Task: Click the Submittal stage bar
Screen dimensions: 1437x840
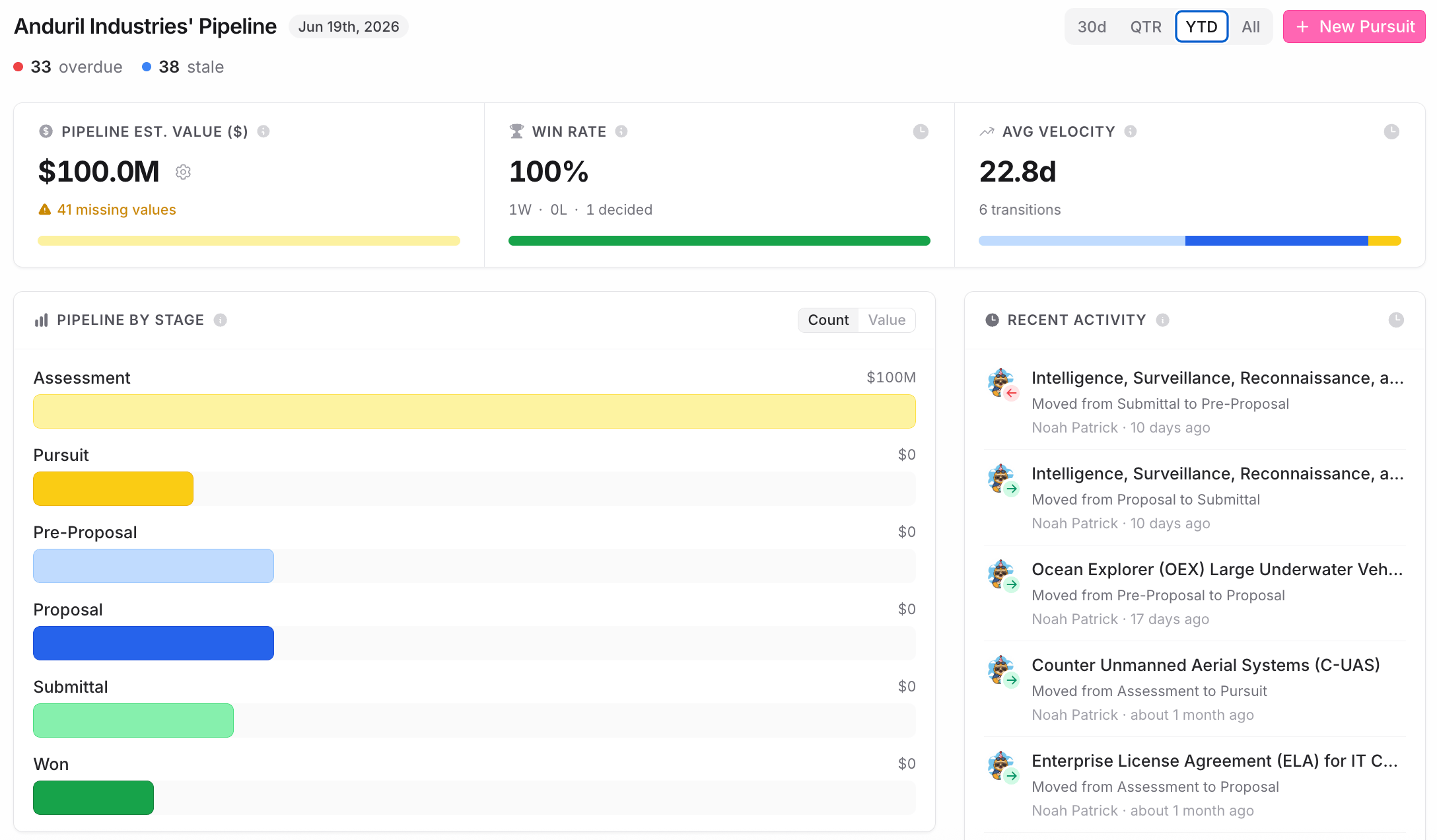Action: 133,720
